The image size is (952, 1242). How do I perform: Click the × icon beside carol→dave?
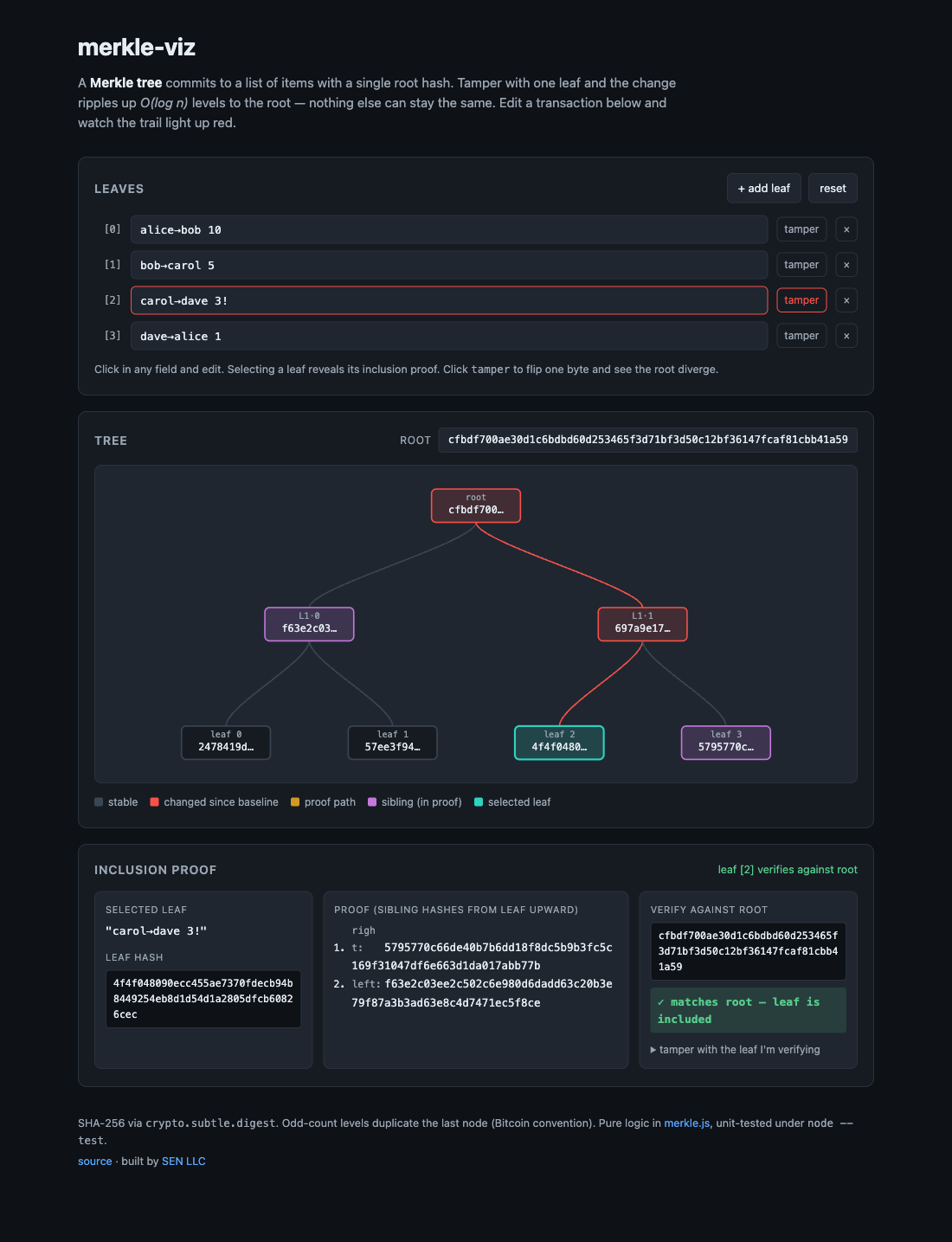click(846, 300)
